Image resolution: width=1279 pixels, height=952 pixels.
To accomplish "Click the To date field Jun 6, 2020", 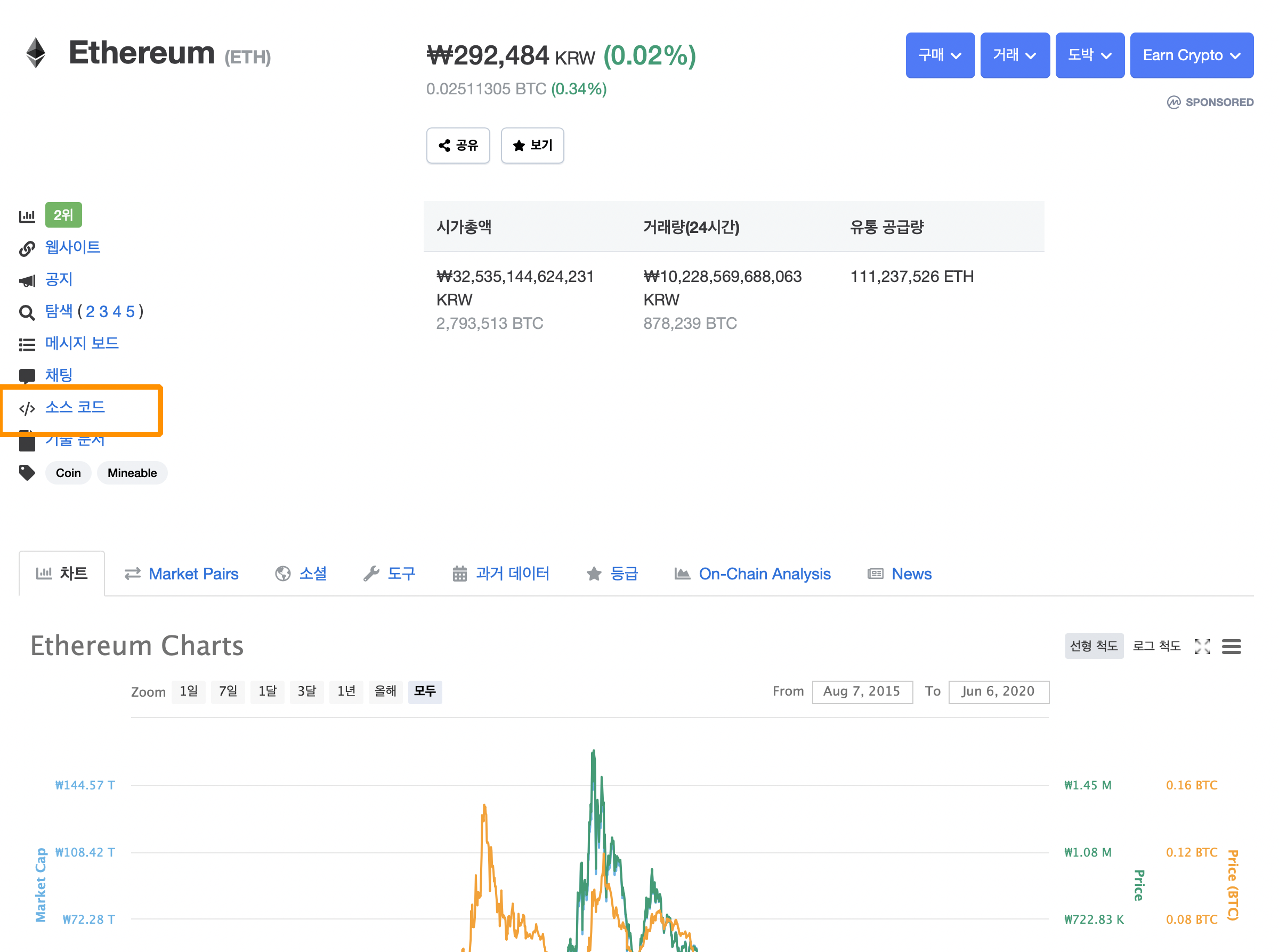I will coord(999,691).
